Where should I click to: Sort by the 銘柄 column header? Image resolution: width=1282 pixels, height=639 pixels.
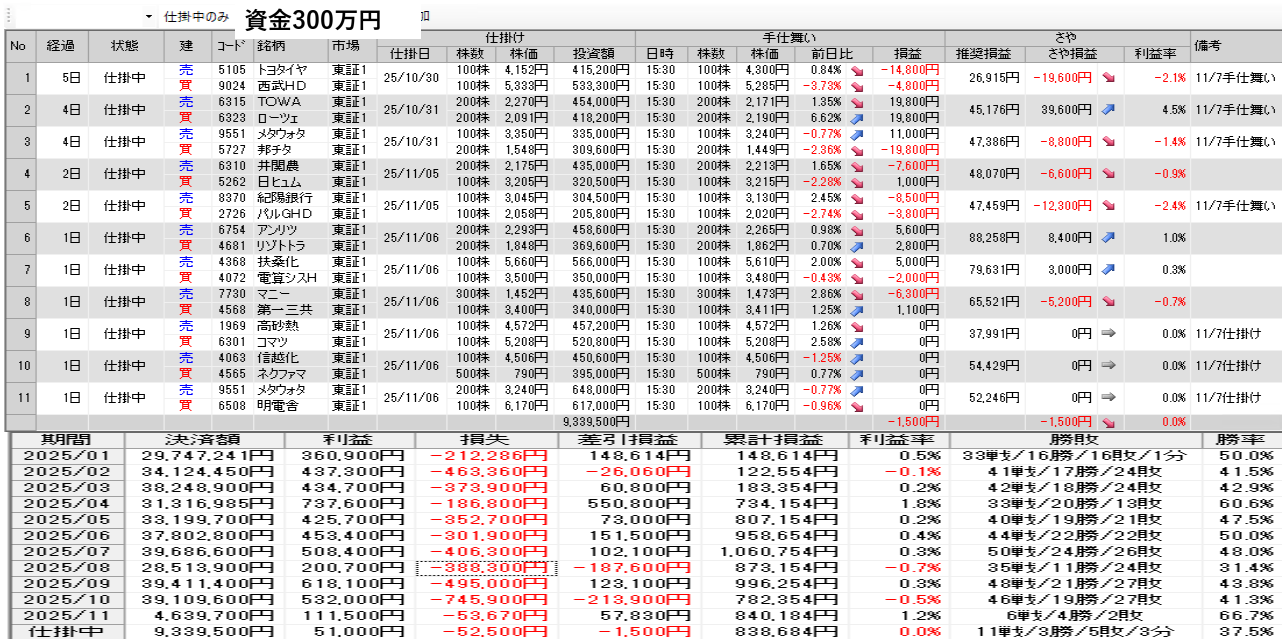pyautogui.click(x=291, y=46)
